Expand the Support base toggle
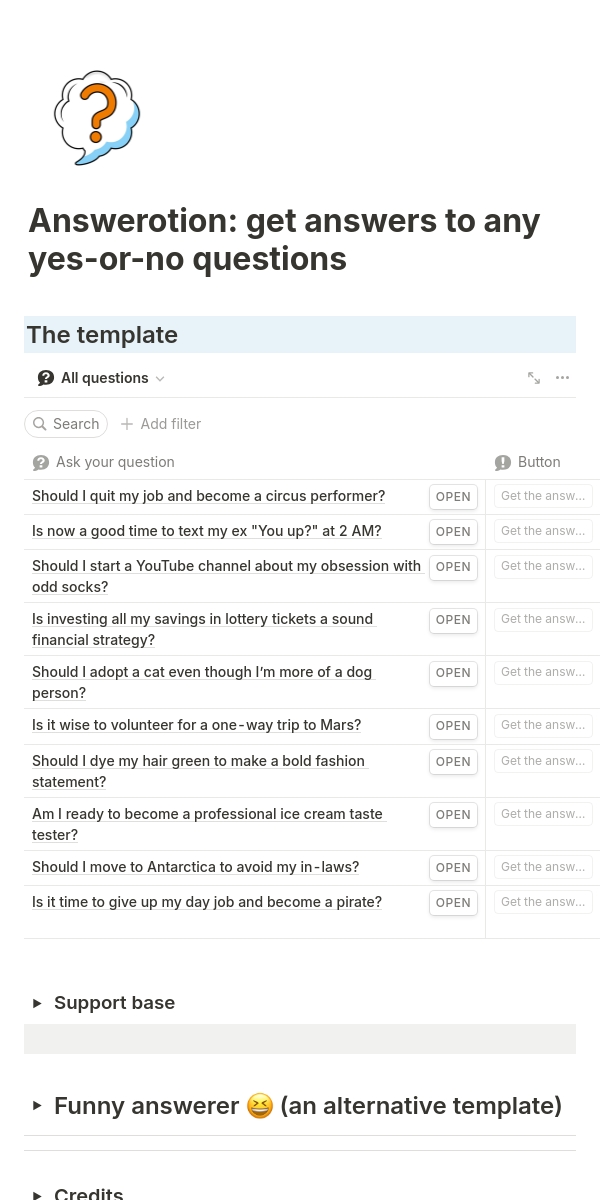The height and width of the screenshot is (1200, 600). tap(37, 1003)
